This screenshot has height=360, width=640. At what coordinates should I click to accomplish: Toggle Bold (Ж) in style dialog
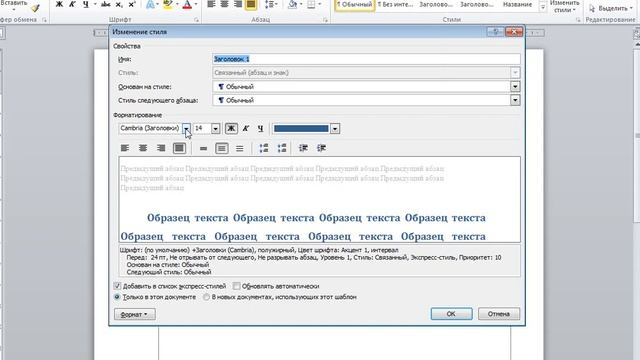tap(231, 129)
